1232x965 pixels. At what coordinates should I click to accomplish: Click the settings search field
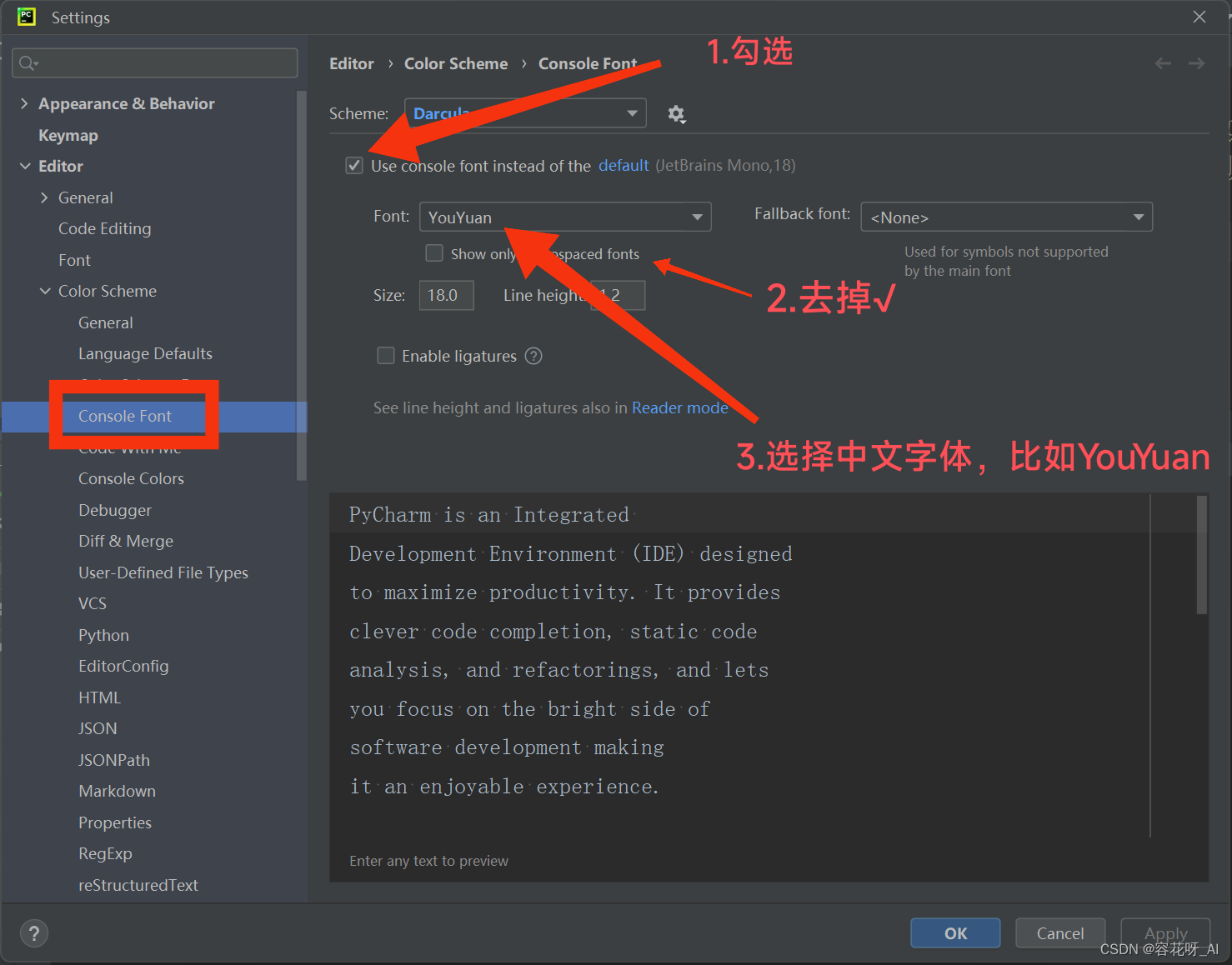pos(155,63)
